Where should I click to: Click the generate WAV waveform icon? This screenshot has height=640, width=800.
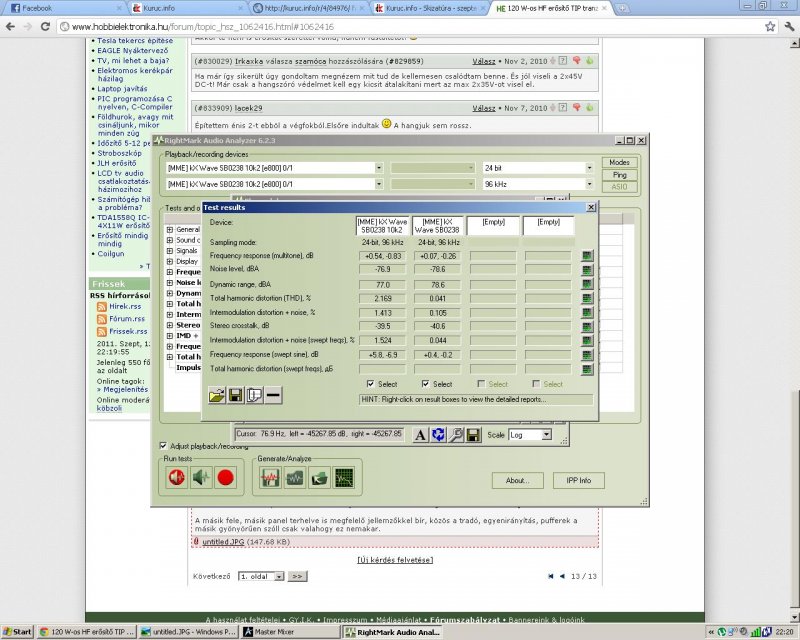pos(270,478)
